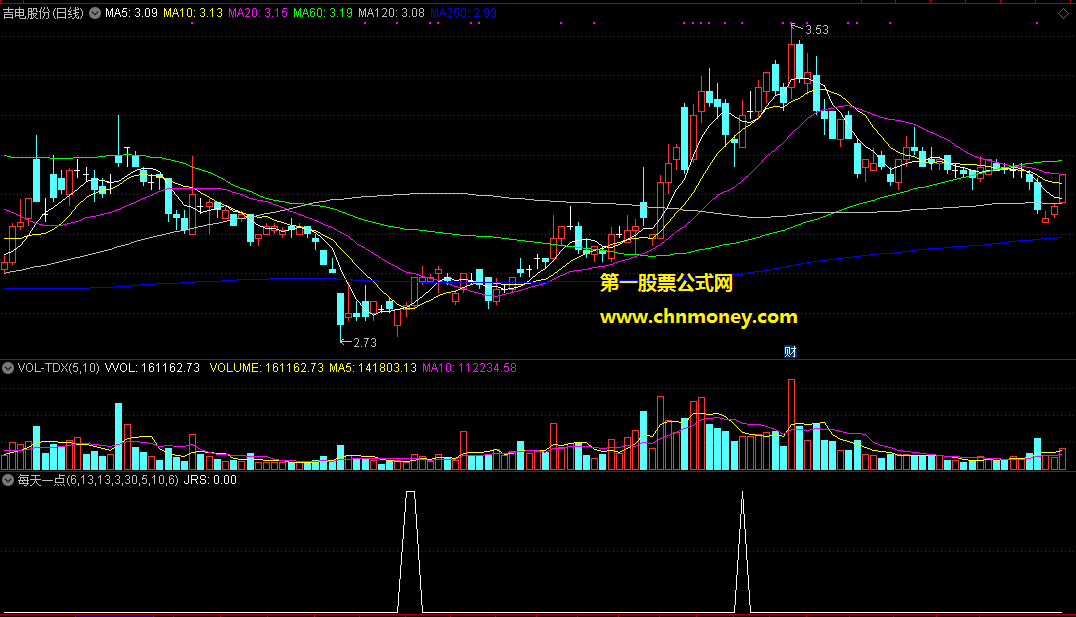This screenshot has width=1076, height=617.
Task: Click the tallest red volume bar
Action: pos(791,424)
